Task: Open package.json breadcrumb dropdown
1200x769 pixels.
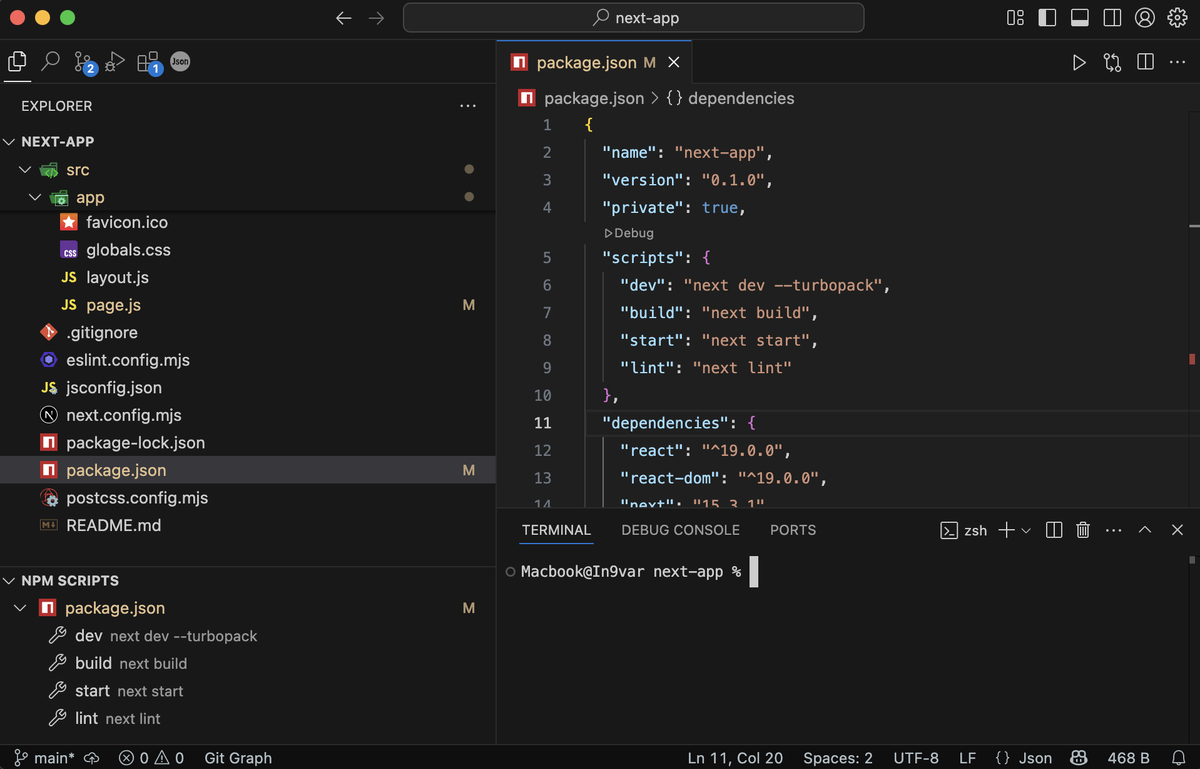Action: (581, 98)
